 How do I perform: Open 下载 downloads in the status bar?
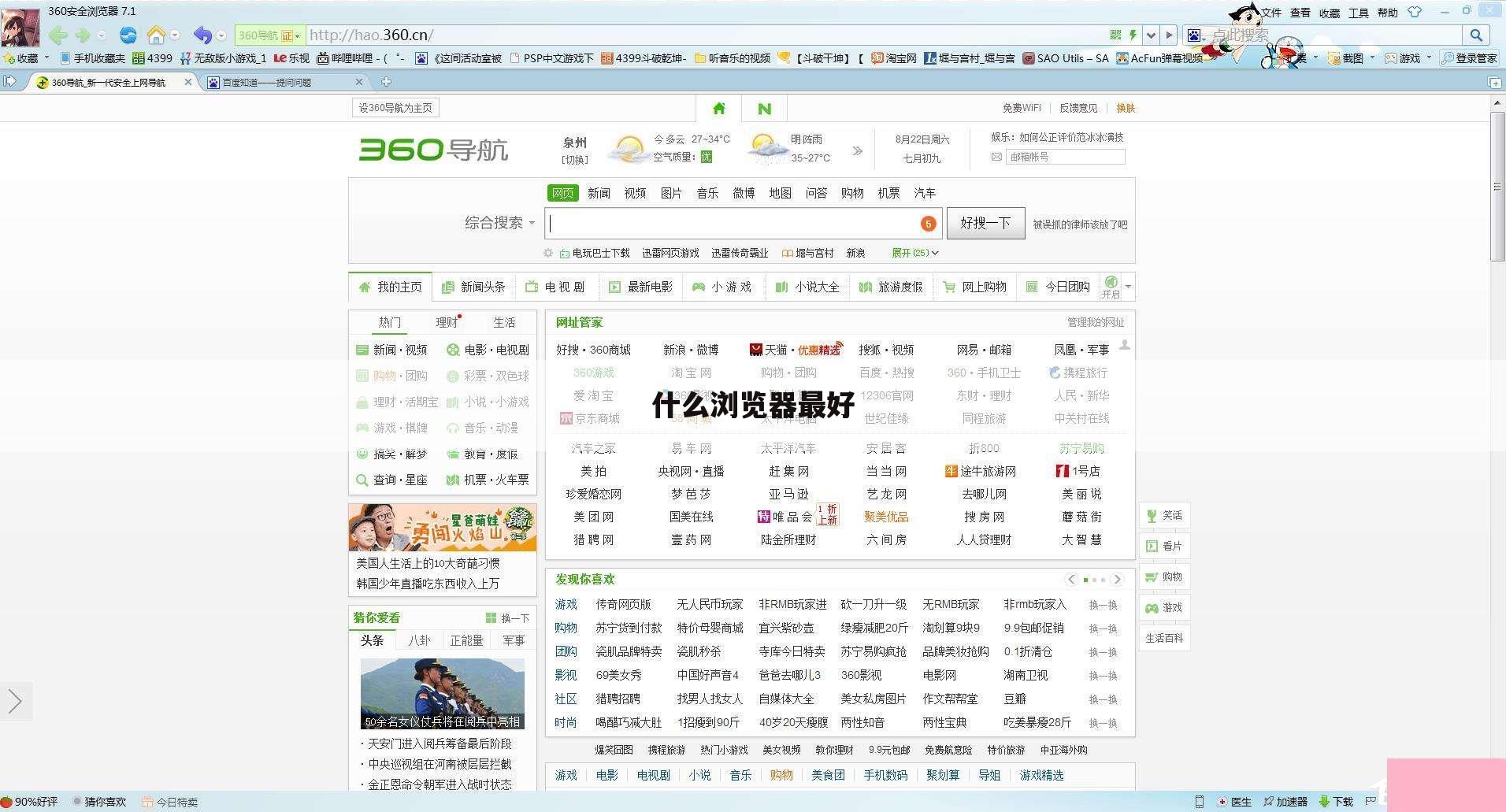click(x=1336, y=802)
